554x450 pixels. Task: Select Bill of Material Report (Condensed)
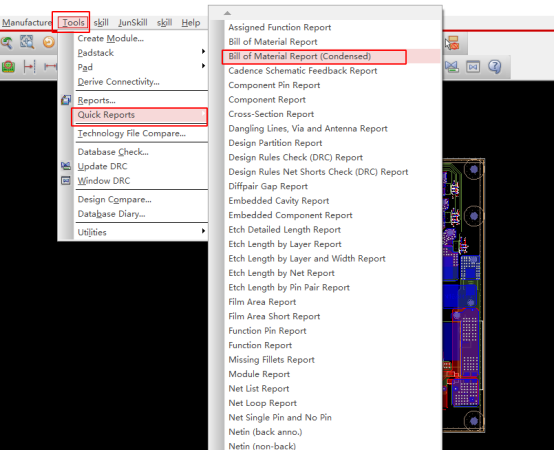(300, 57)
